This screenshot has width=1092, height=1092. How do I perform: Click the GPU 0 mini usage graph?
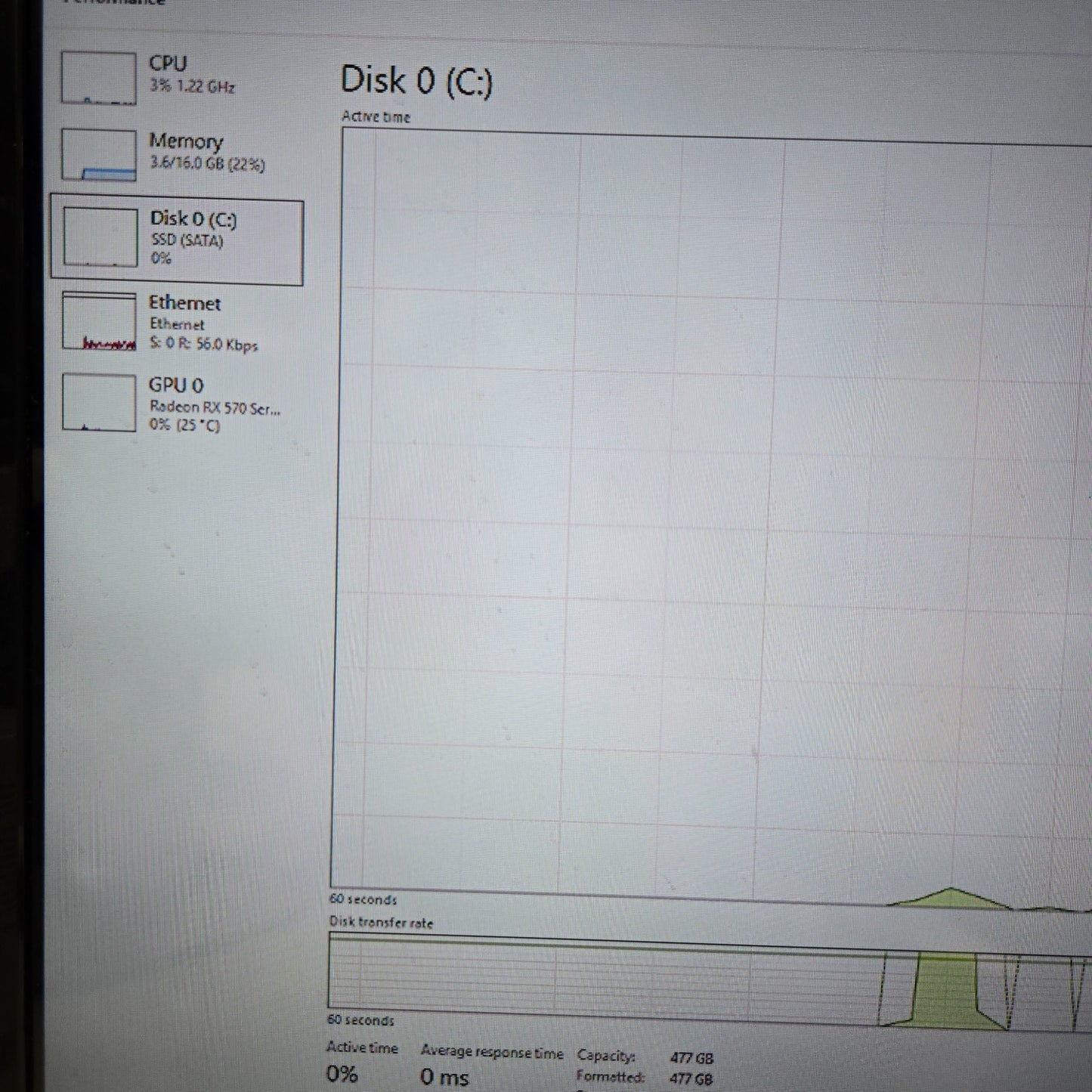point(98,402)
